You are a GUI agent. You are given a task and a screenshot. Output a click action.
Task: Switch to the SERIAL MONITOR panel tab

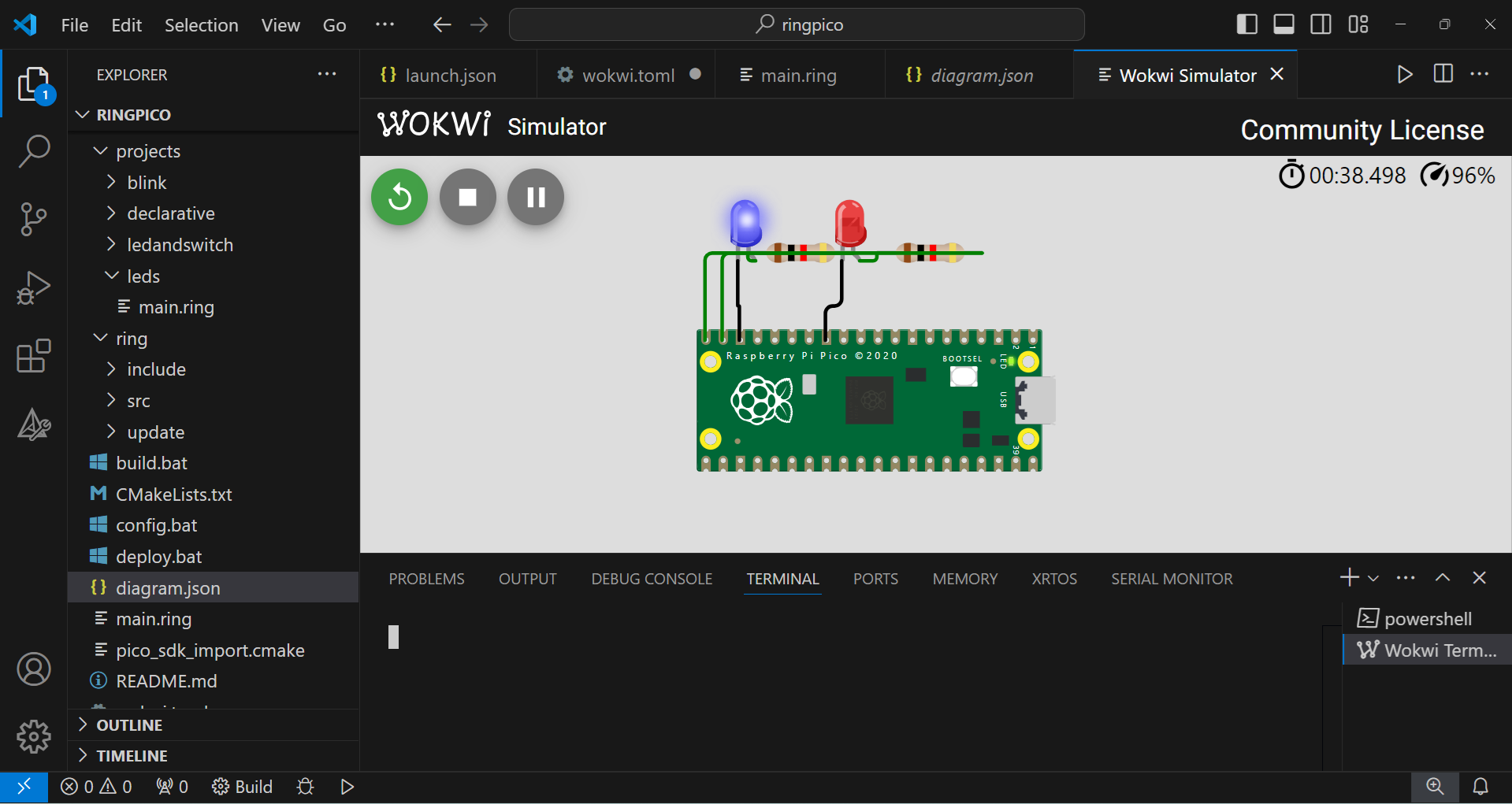tap(1171, 579)
